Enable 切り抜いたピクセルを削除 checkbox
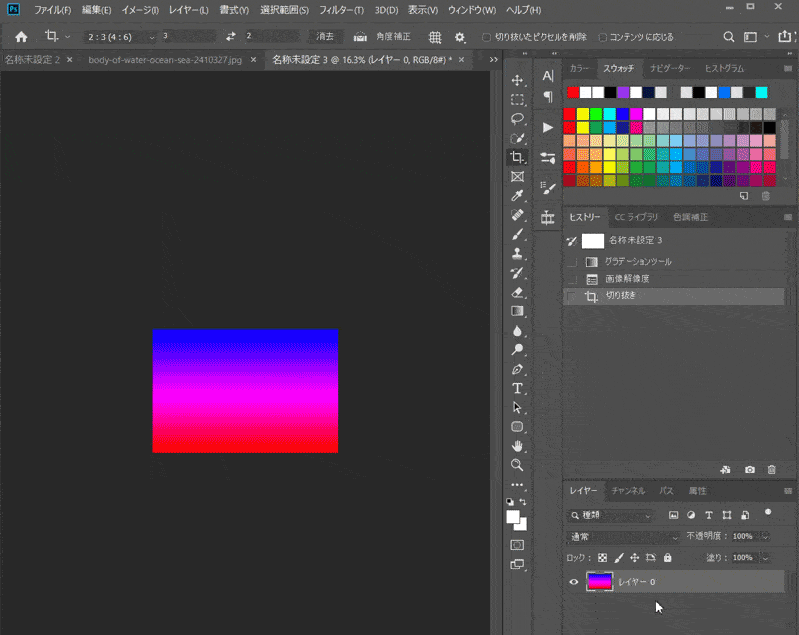The height and width of the screenshot is (635, 799). [487, 37]
